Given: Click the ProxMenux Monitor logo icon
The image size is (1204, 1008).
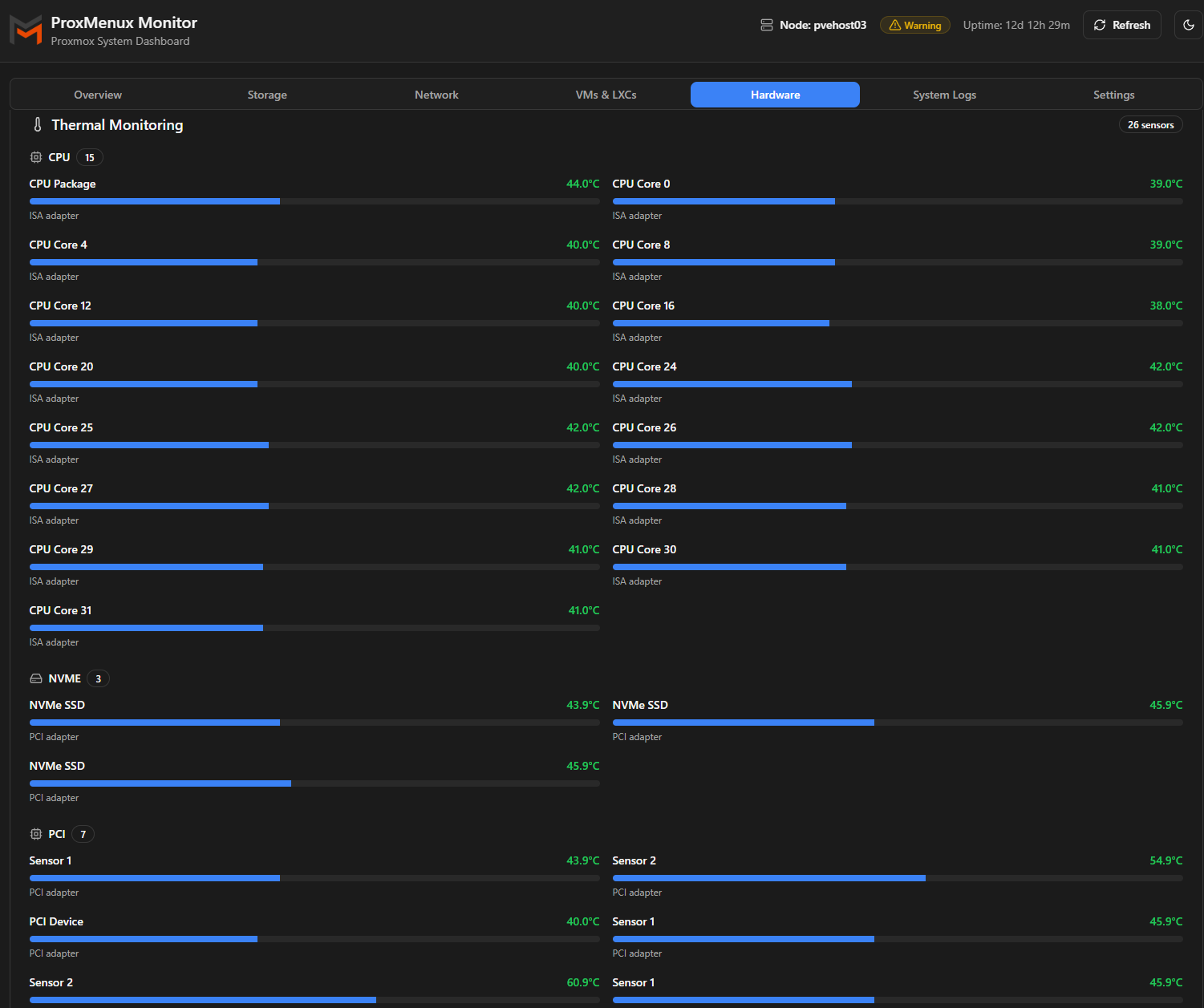Looking at the screenshot, I should point(26,30).
